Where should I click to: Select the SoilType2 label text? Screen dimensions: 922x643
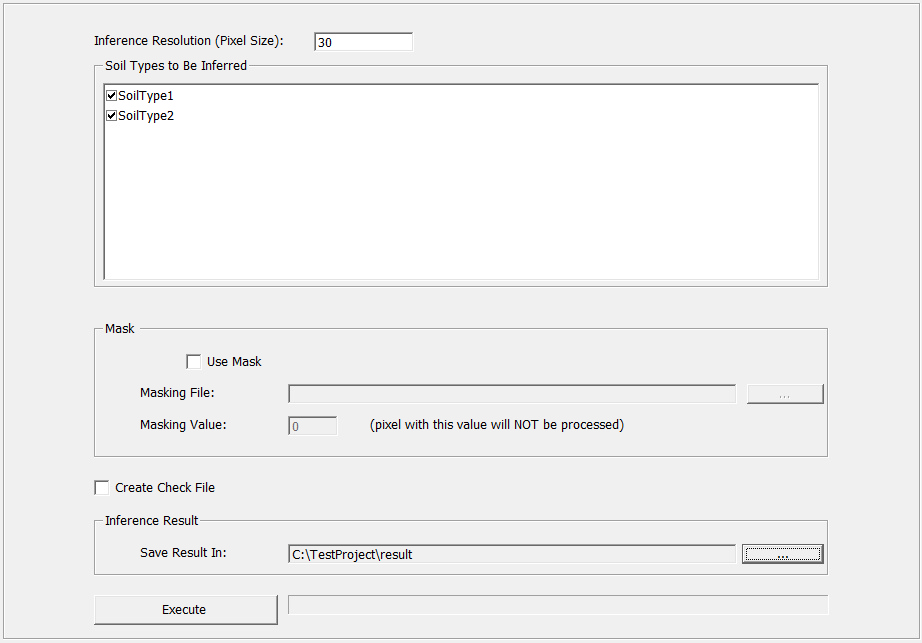tap(146, 116)
